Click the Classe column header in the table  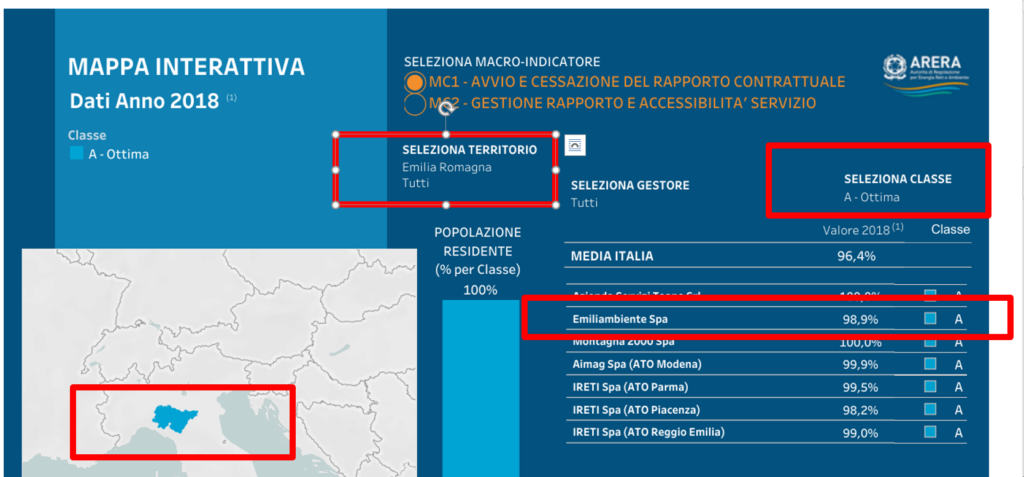click(x=950, y=229)
